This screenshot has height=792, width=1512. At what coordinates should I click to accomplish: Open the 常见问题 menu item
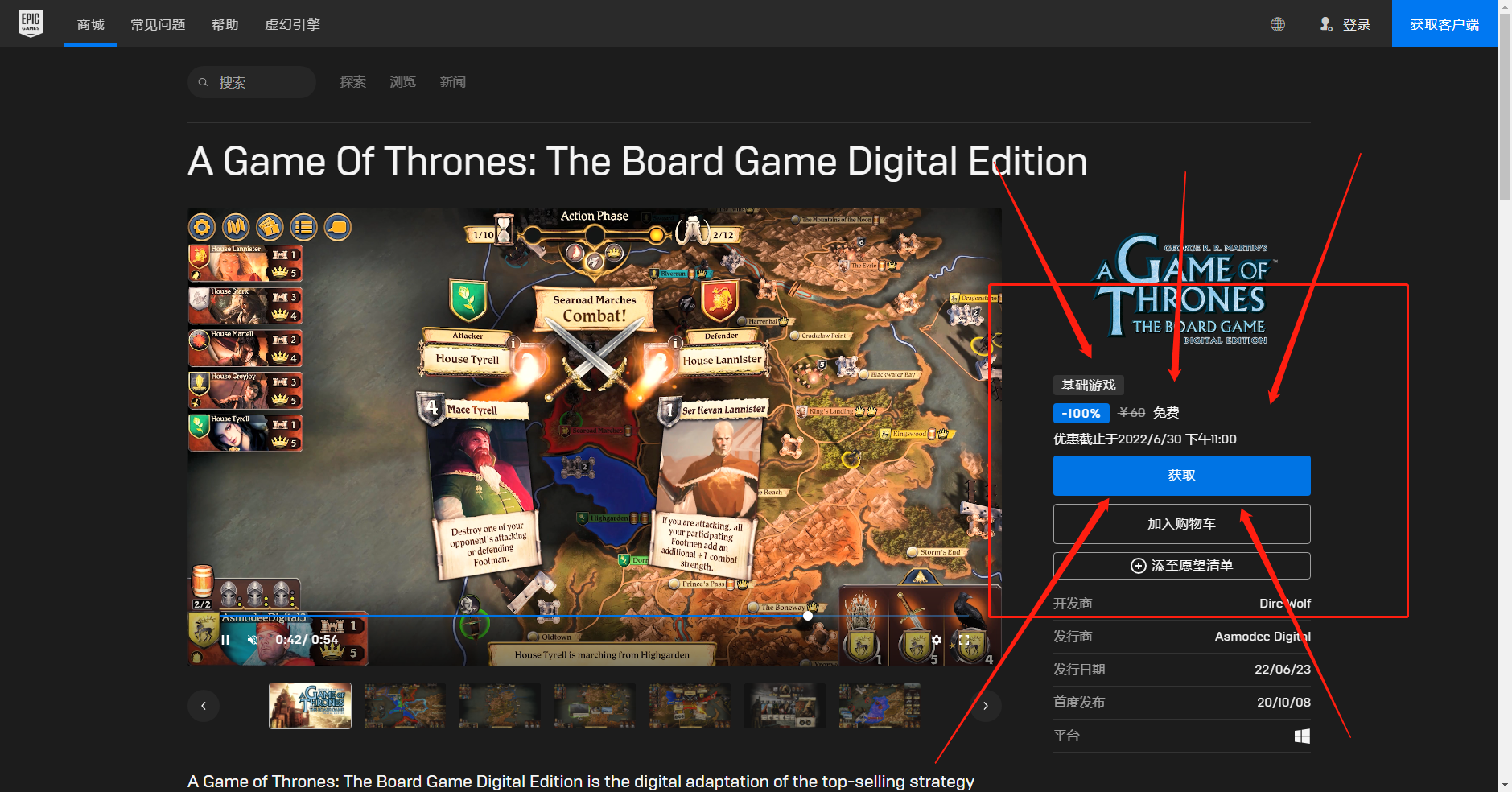tap(157, 24)
